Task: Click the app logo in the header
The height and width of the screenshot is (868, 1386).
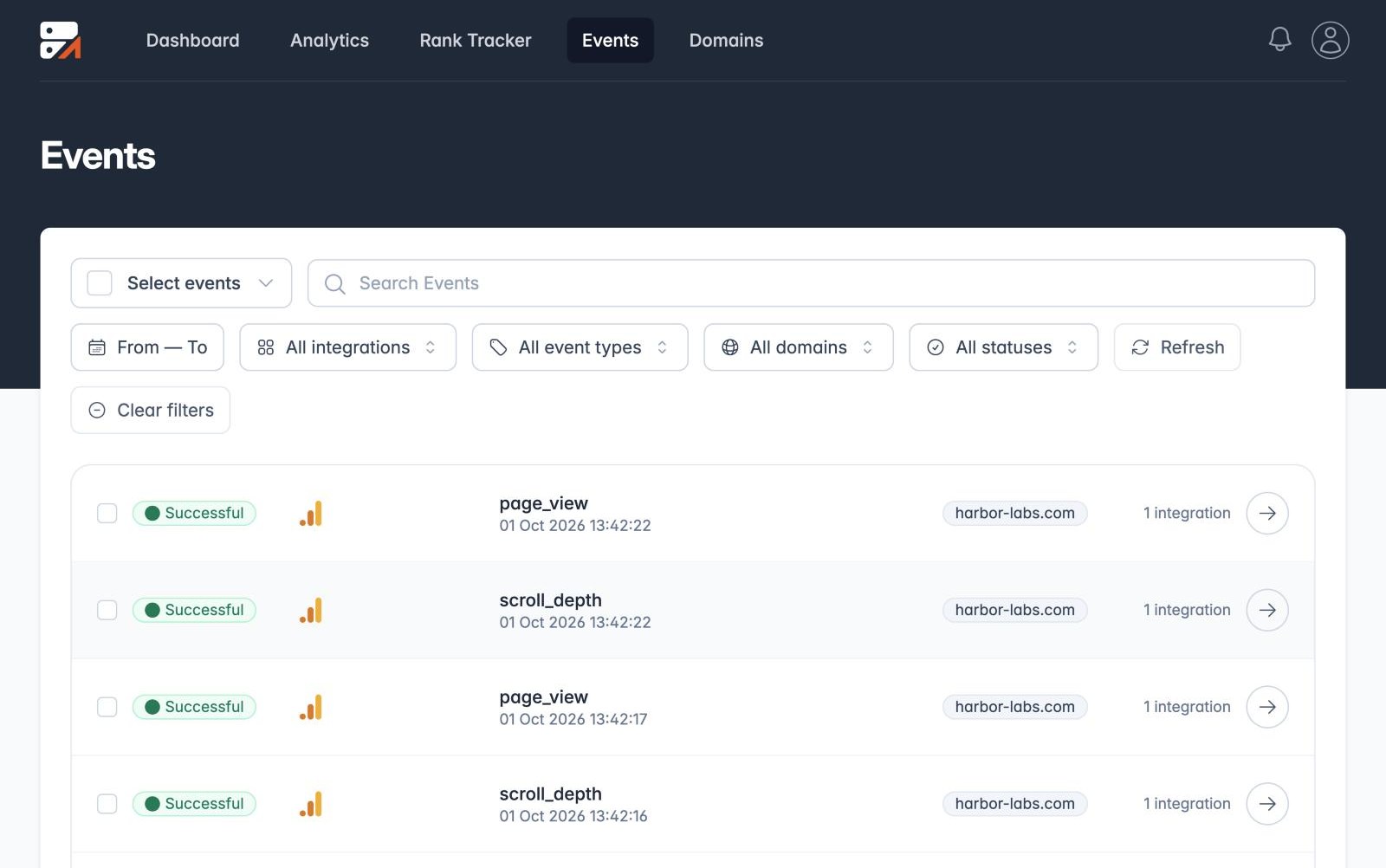Action: click(61, 40)
